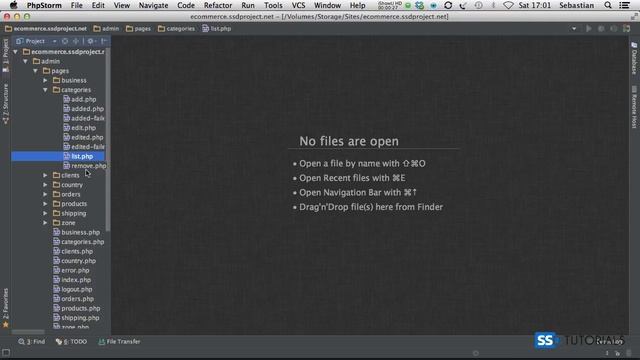Collapse the admin folder arrow
This screenshot has height=360, width=640.
pos(25,61)
